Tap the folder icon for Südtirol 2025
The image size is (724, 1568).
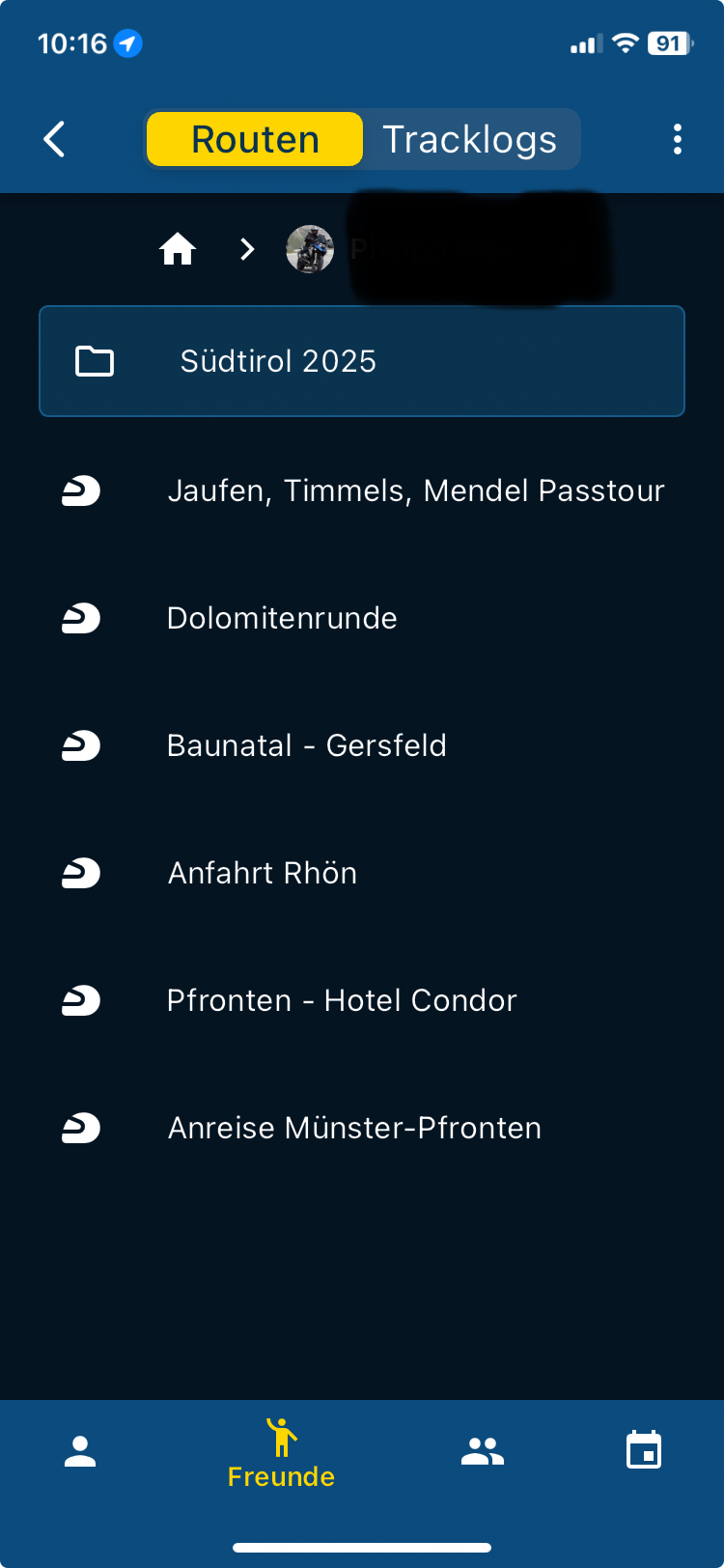pyautogui.click(x=95, y=361)
